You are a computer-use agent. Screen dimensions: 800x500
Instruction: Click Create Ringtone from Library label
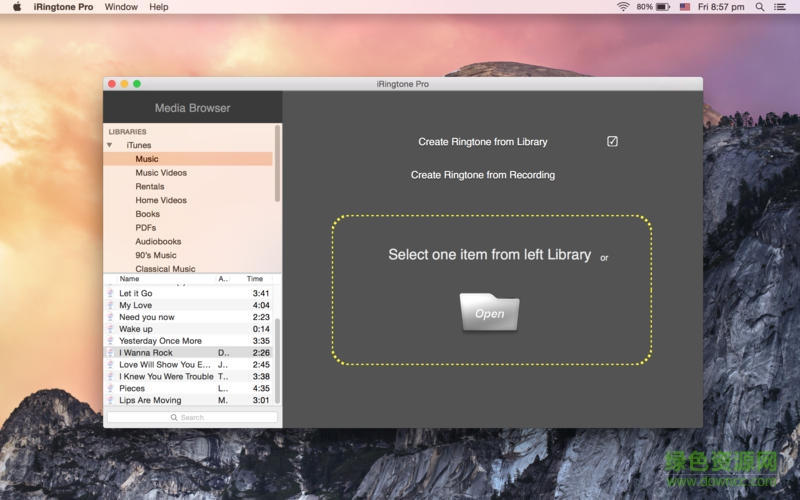click(483, 142)
